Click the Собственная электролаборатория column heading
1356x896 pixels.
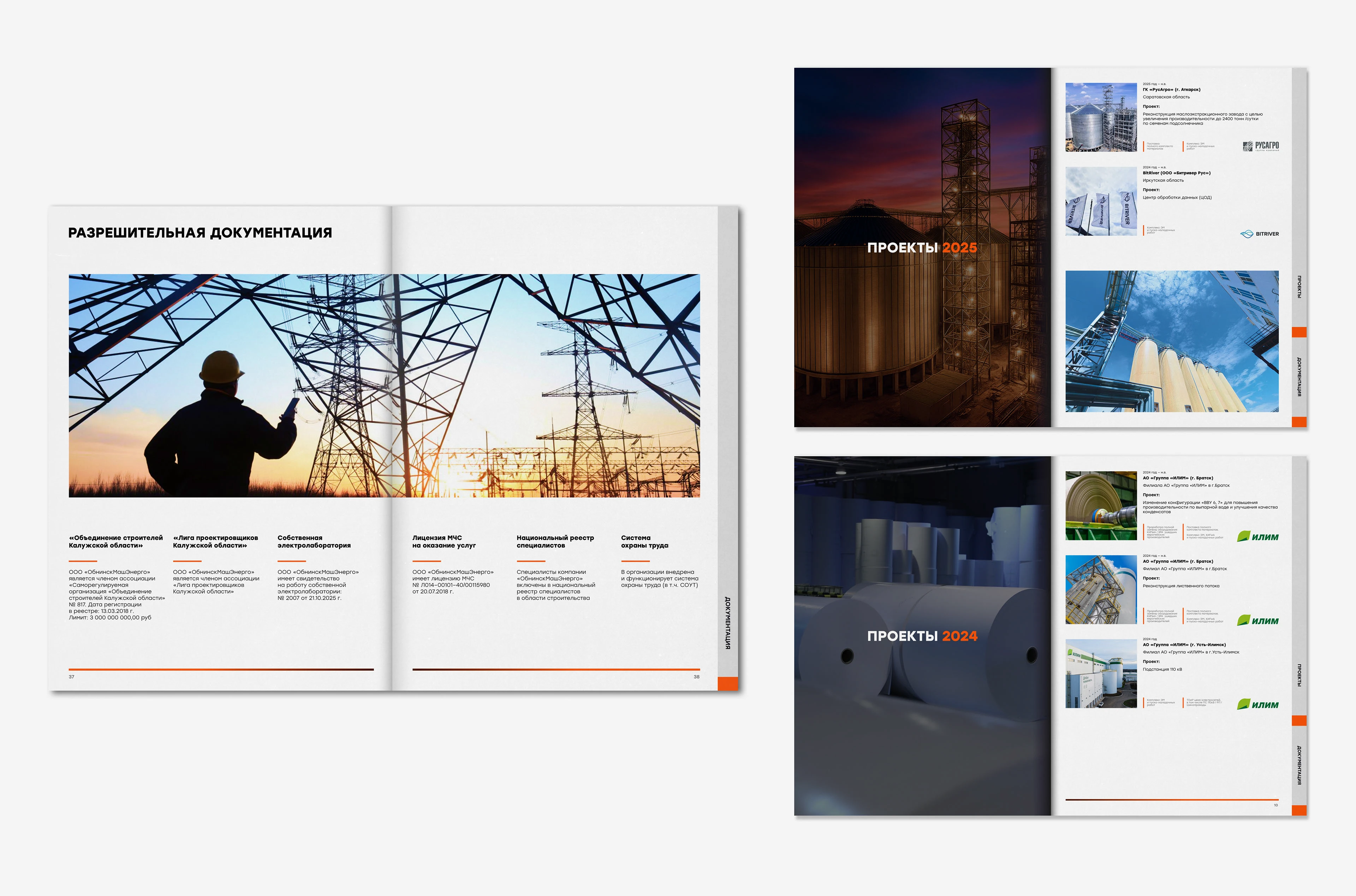point(314,541)
